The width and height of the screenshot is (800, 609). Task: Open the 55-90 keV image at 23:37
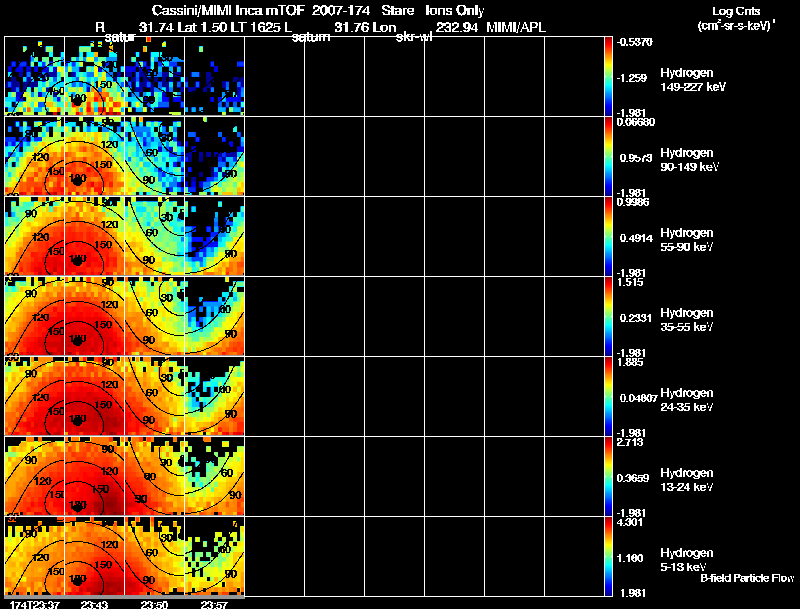click(34, 236)
